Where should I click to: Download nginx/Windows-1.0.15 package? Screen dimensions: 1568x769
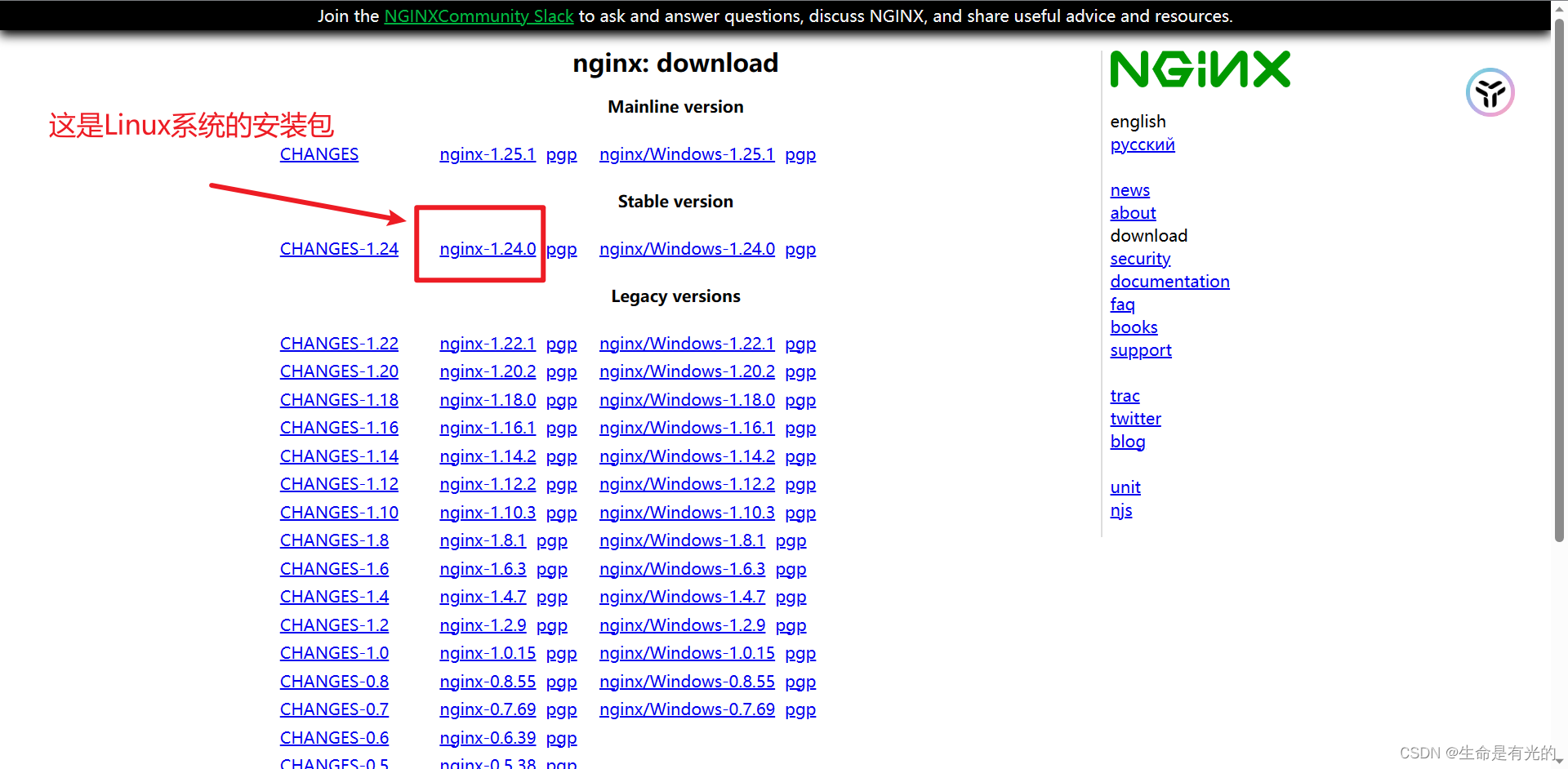click(687, 653)
